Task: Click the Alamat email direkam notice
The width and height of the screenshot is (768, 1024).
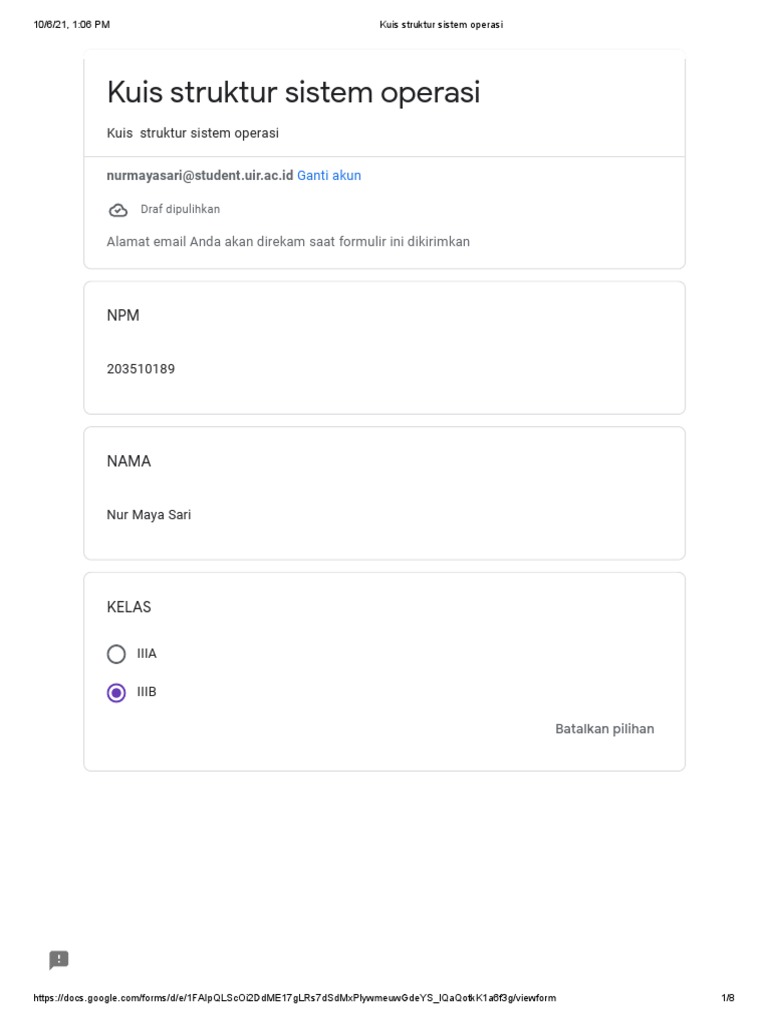Action: pos(288,242)
